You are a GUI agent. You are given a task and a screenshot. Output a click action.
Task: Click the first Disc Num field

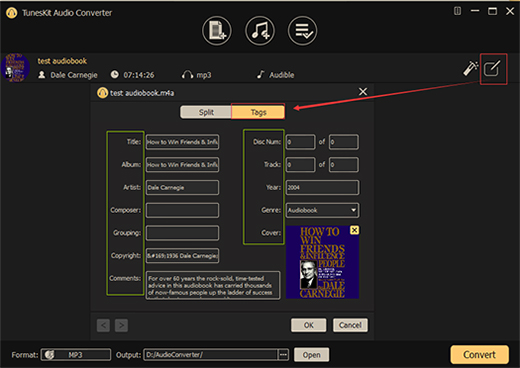(300, 142)
